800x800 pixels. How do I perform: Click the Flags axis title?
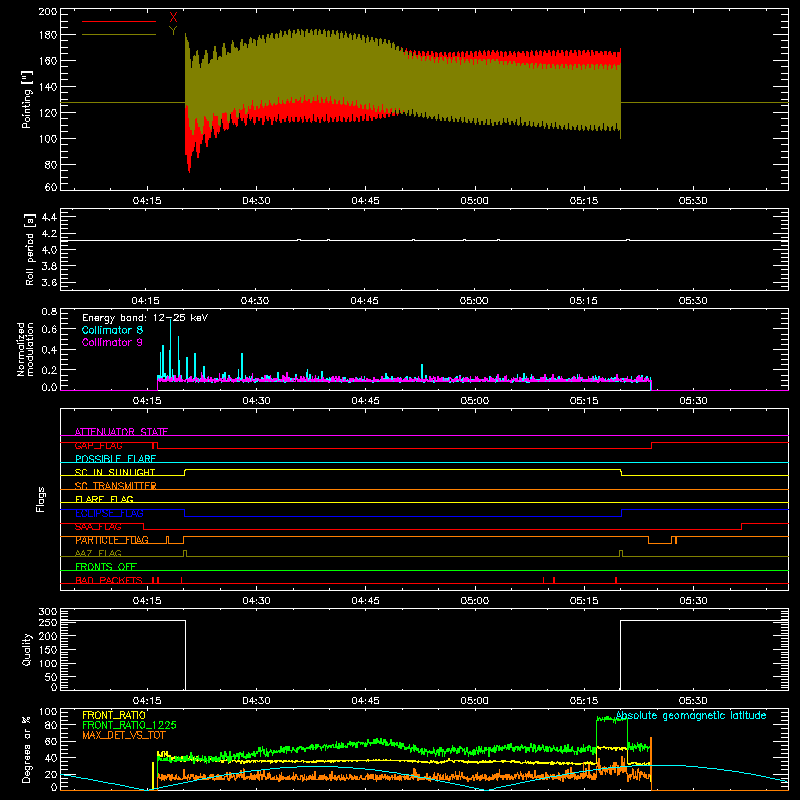[x=40, y=499]
